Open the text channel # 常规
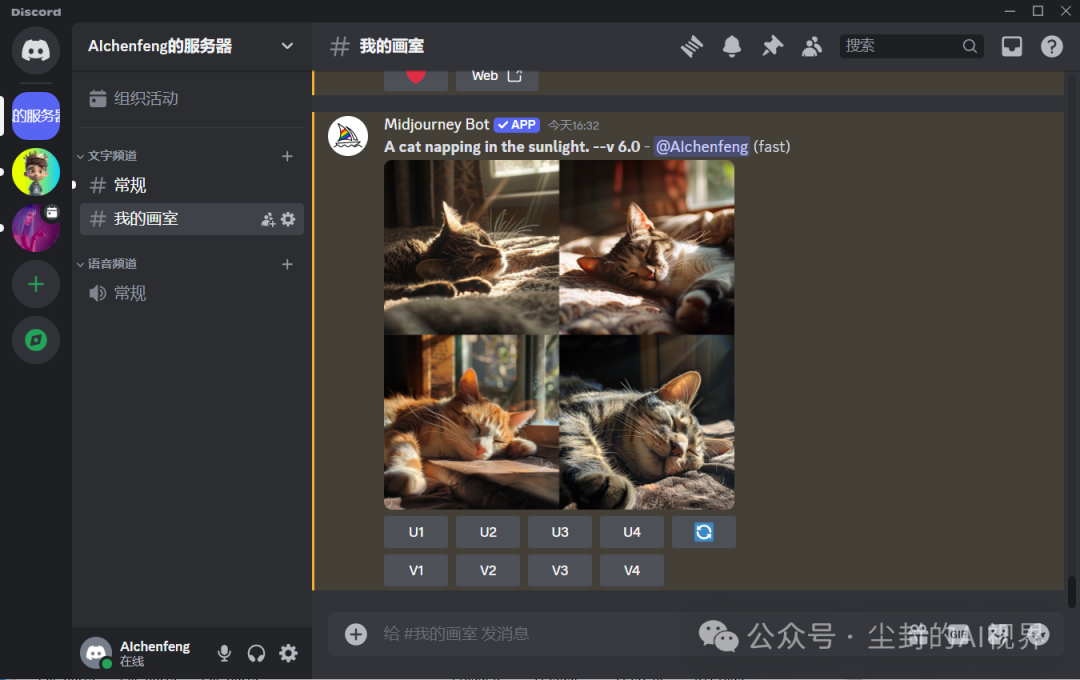 pos(191,185)
